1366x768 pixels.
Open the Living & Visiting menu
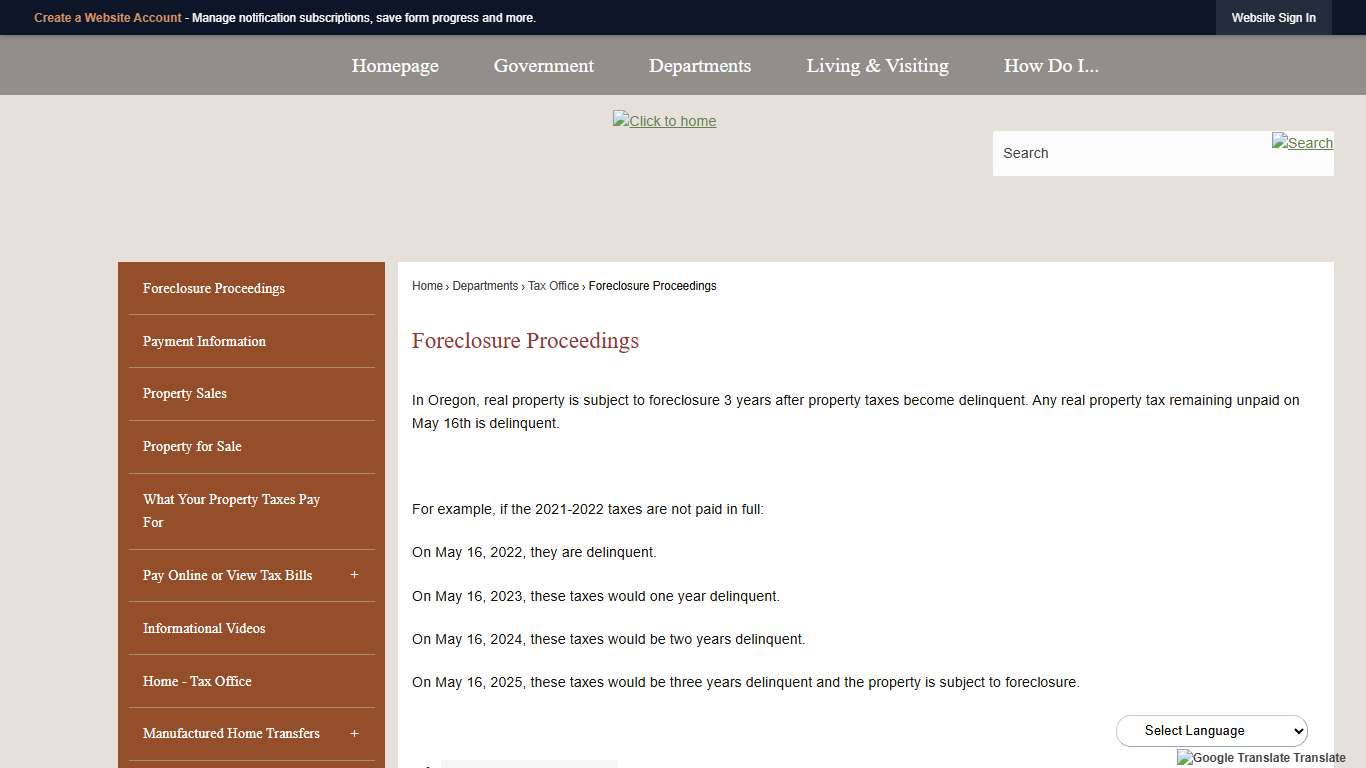[877, 65]
